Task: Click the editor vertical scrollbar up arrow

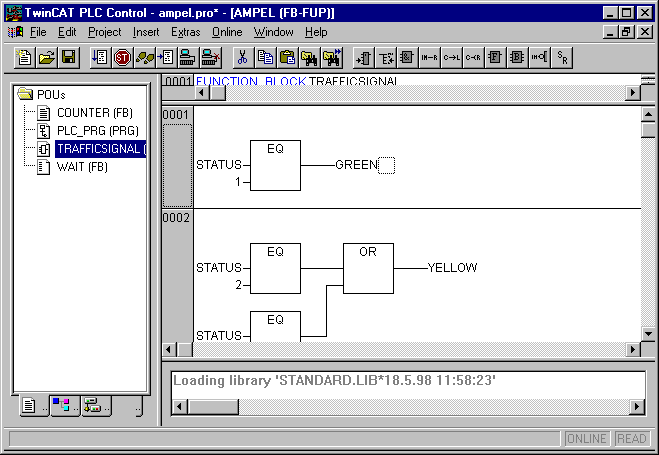Action: click(x=648, y=114)
